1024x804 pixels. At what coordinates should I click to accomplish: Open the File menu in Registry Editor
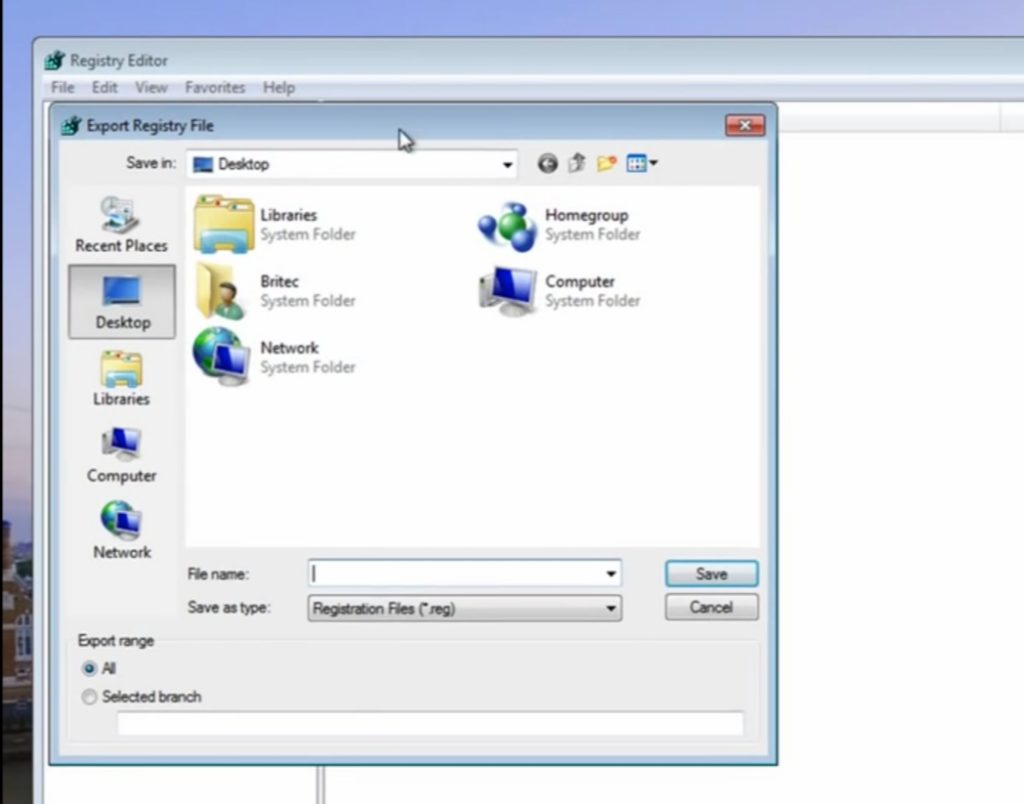(62, 88)
